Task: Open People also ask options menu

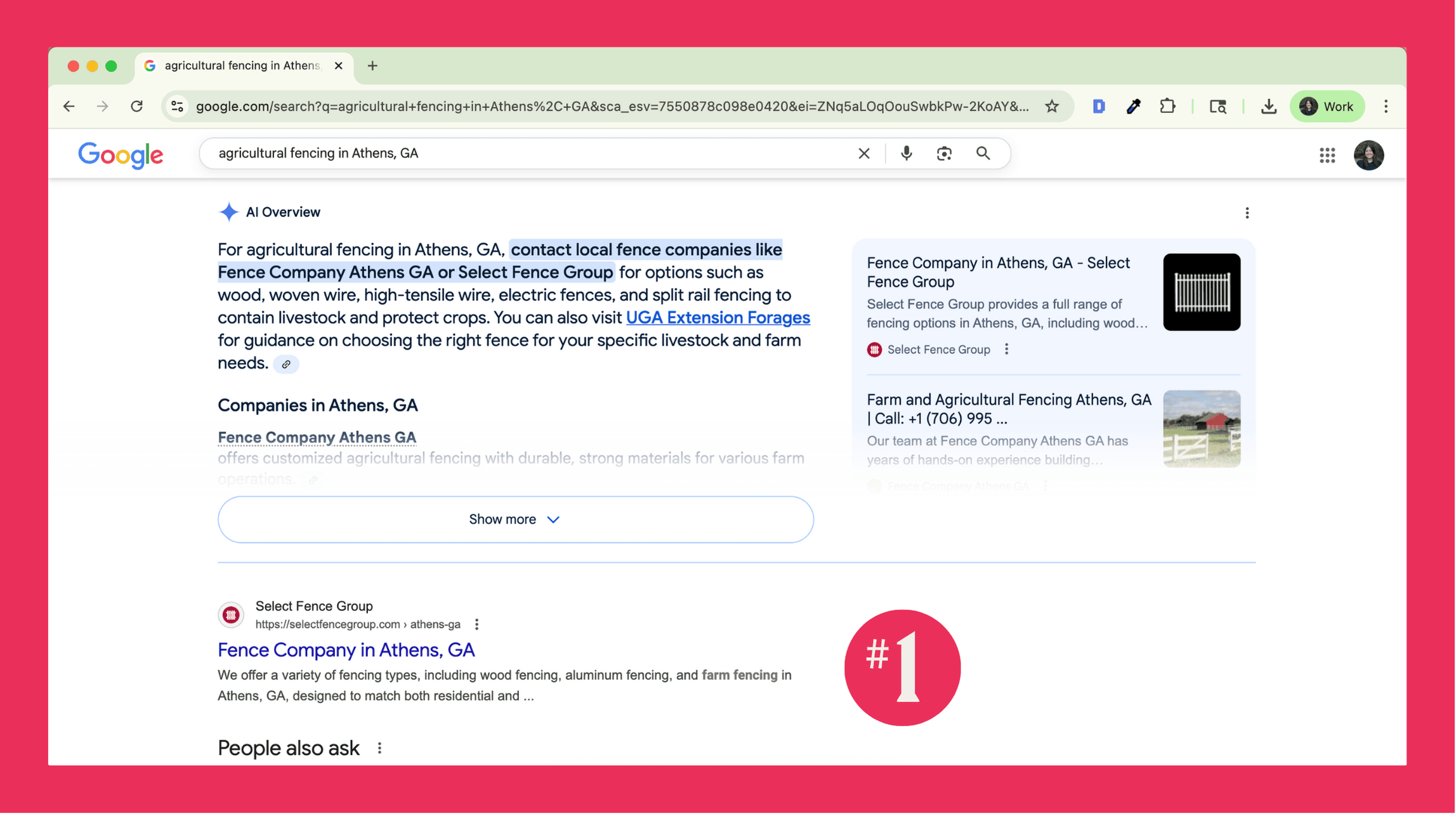Action: [380, 749]
